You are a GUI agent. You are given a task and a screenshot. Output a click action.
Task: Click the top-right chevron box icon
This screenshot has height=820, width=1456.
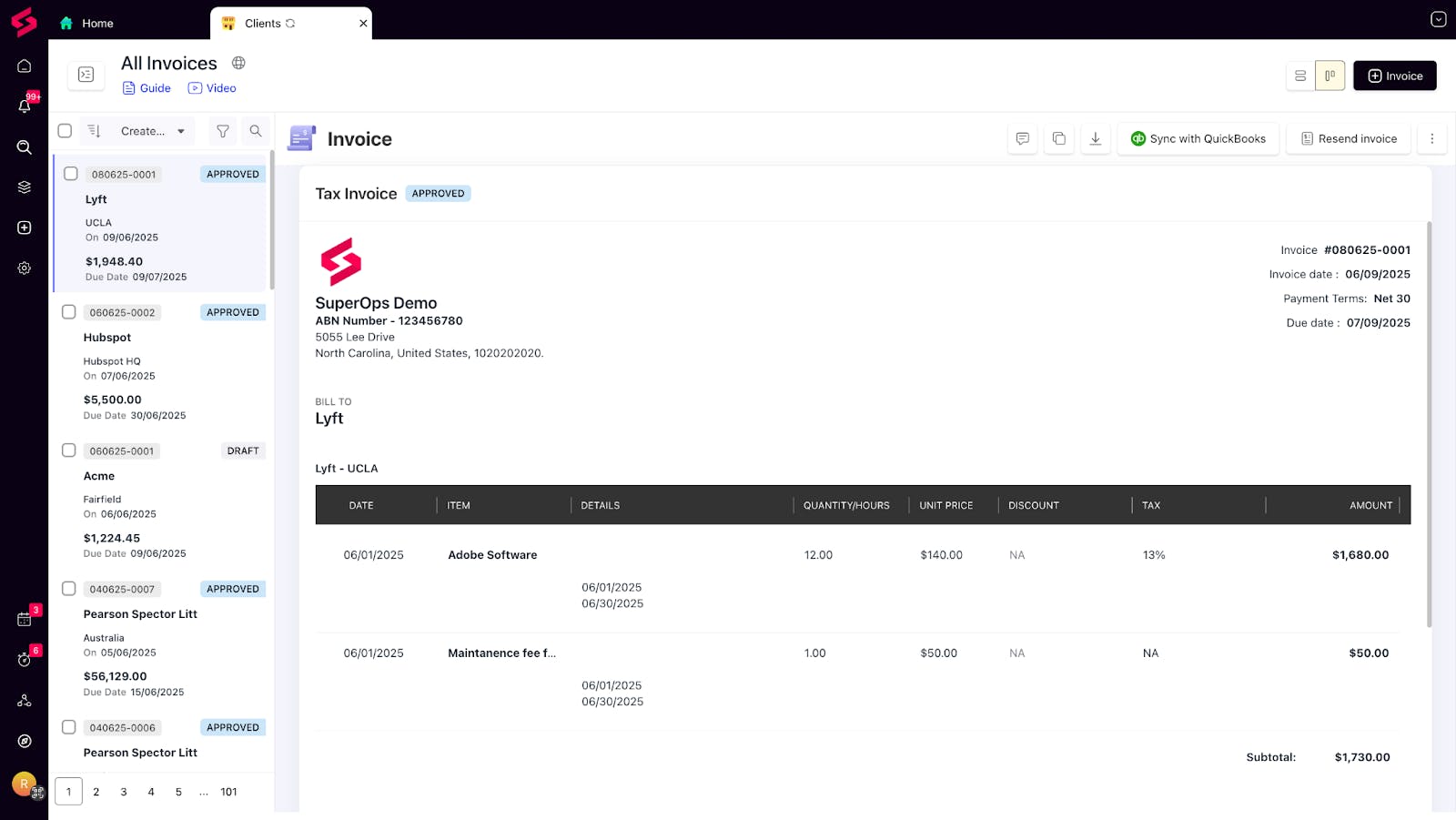pos(1438,19)
